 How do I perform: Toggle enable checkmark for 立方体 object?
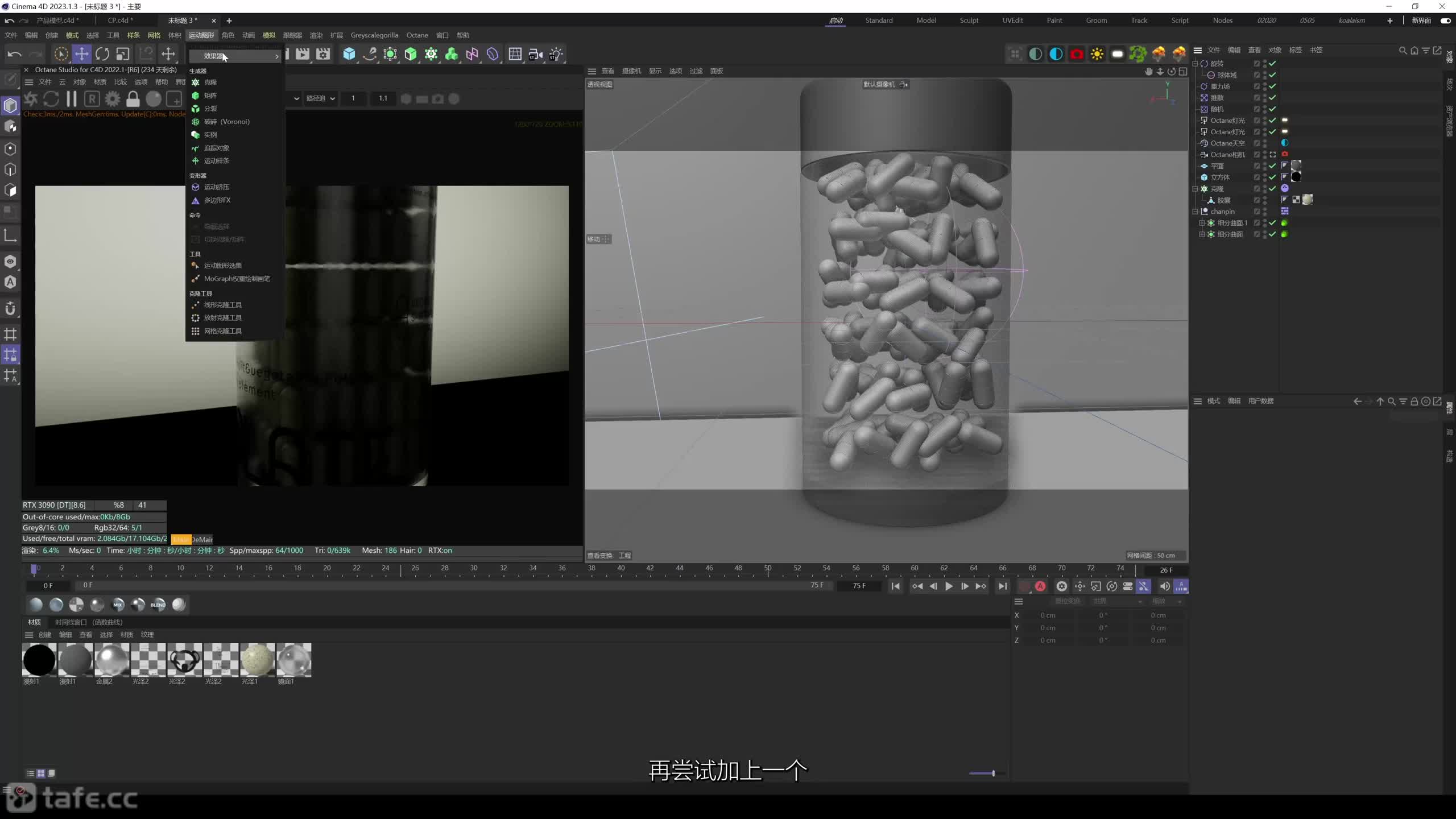(x=1272, y=177)
